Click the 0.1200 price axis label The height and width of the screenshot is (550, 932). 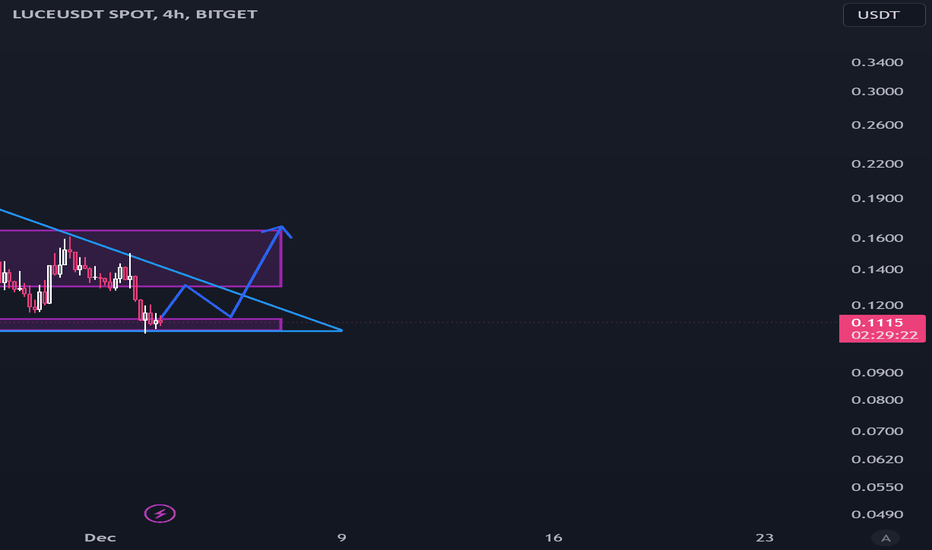[x=877, y=305]
